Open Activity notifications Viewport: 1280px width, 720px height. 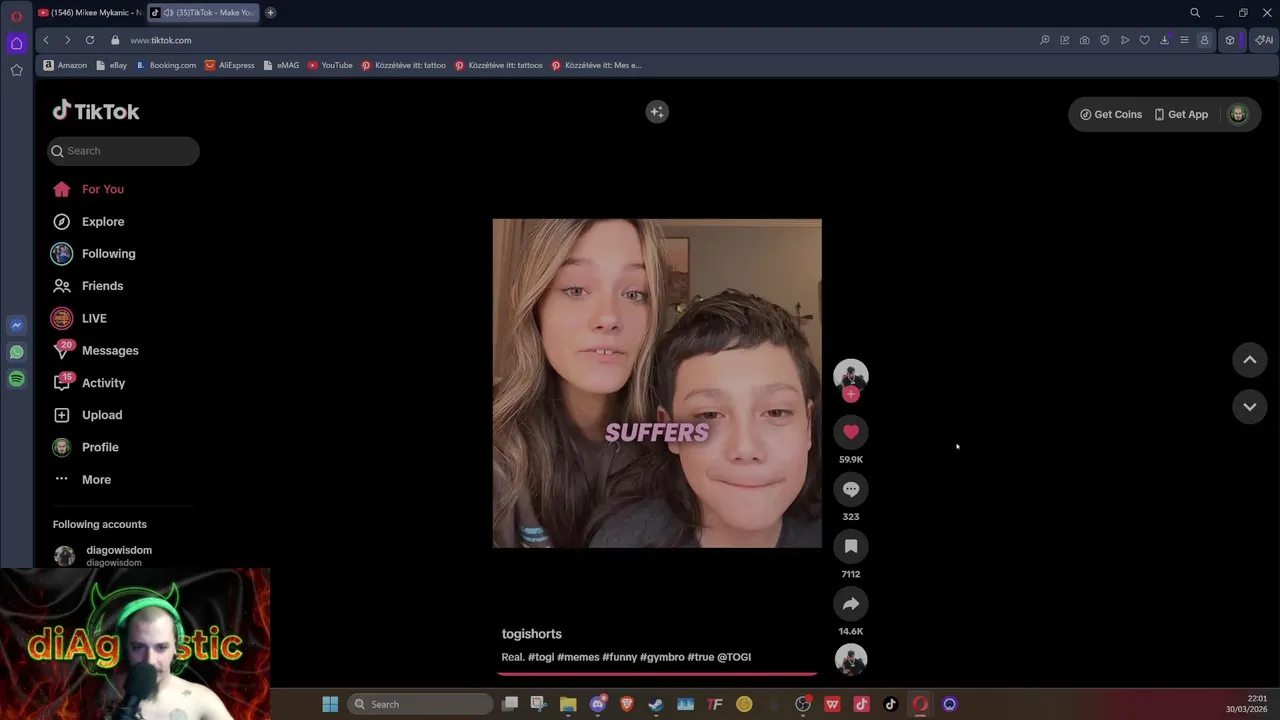point(89,383)
